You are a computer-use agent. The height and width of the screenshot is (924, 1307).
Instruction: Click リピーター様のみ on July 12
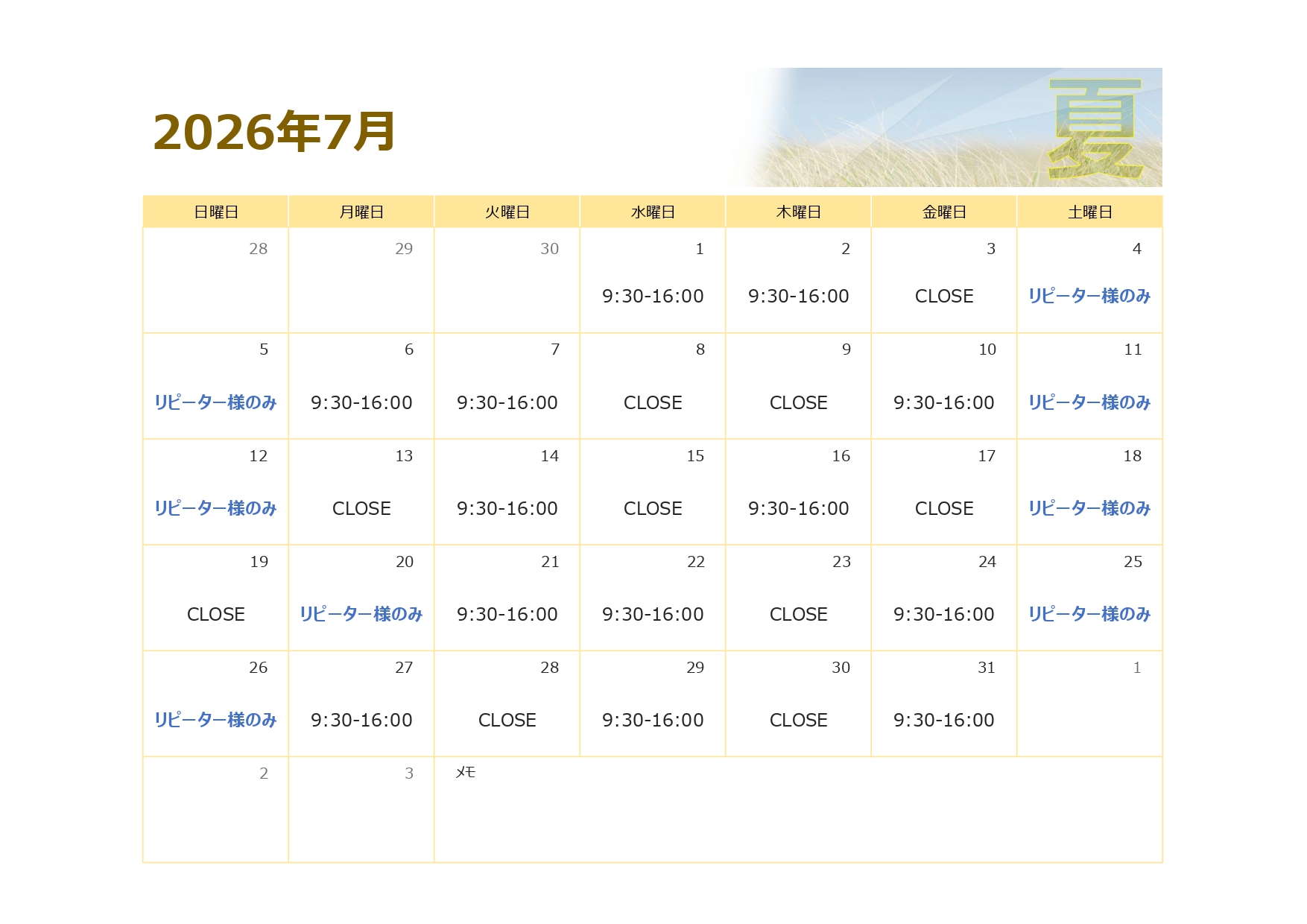click(x=215, y=508)
